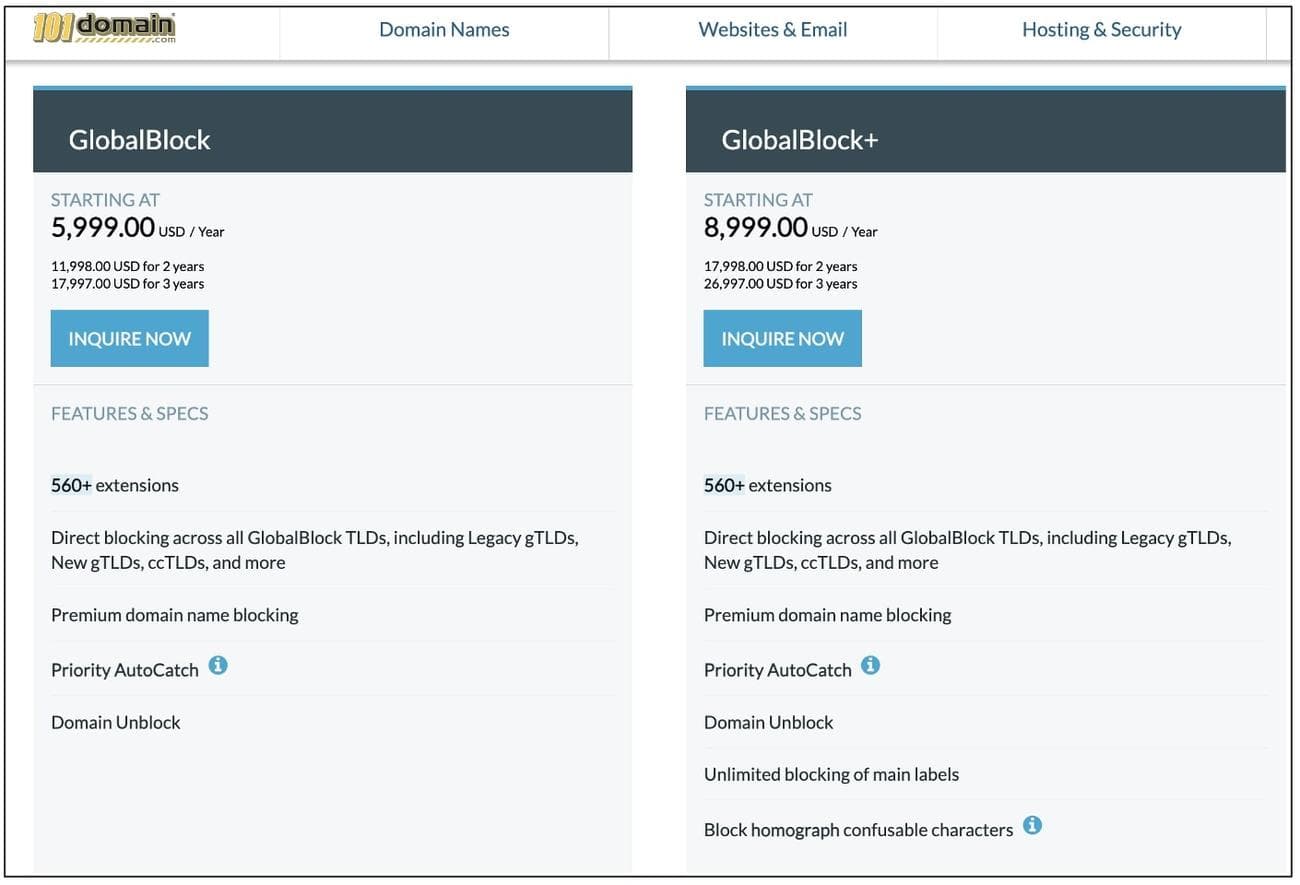
Task: Click the 560+ extensions text in GlobalBlock card
Action: [115, 485]
